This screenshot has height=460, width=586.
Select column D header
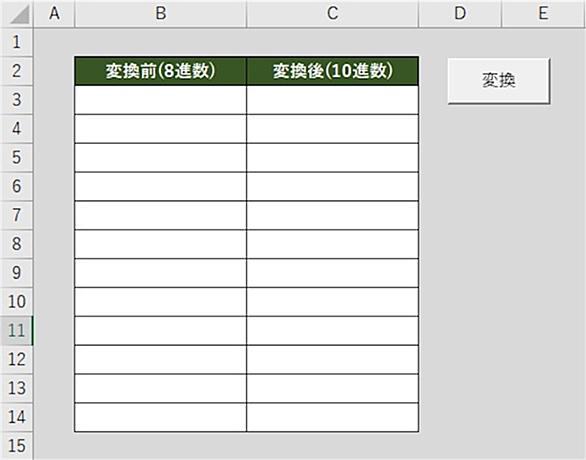(460, 13)
